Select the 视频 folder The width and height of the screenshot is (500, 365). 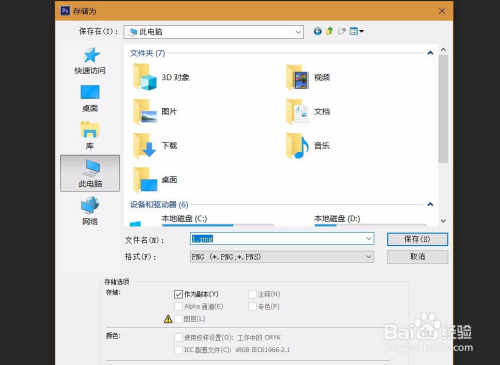pyautogui.click(x=308, y=77)
